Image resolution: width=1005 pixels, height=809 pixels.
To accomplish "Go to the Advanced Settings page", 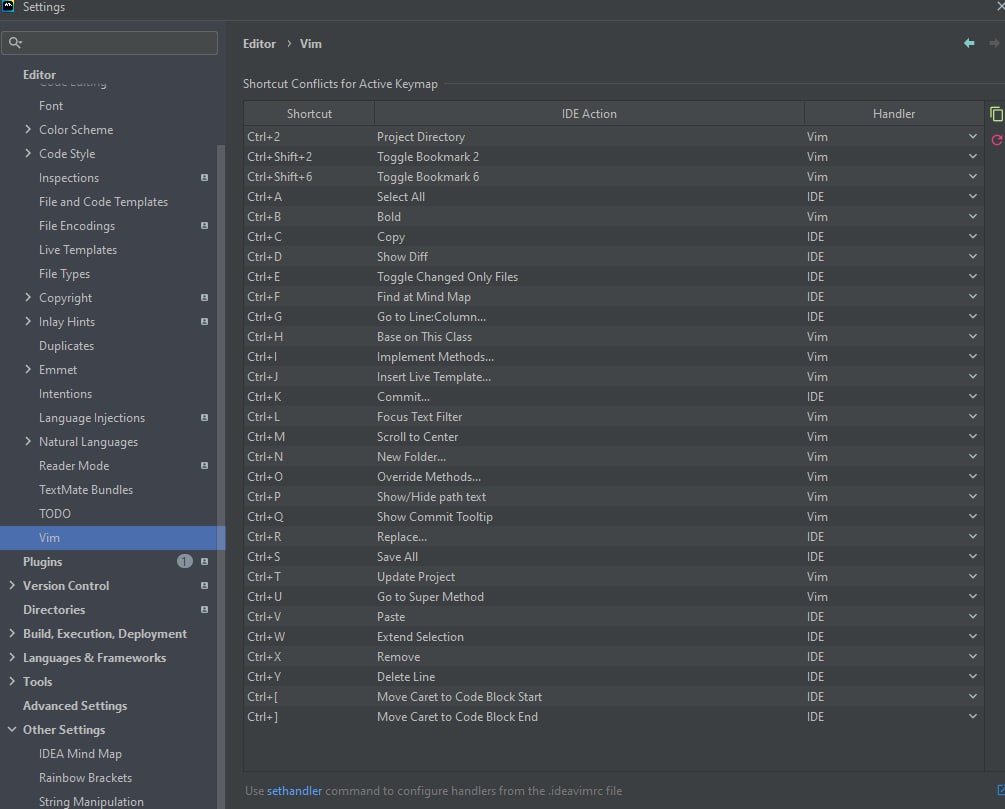I will point(75,706).
